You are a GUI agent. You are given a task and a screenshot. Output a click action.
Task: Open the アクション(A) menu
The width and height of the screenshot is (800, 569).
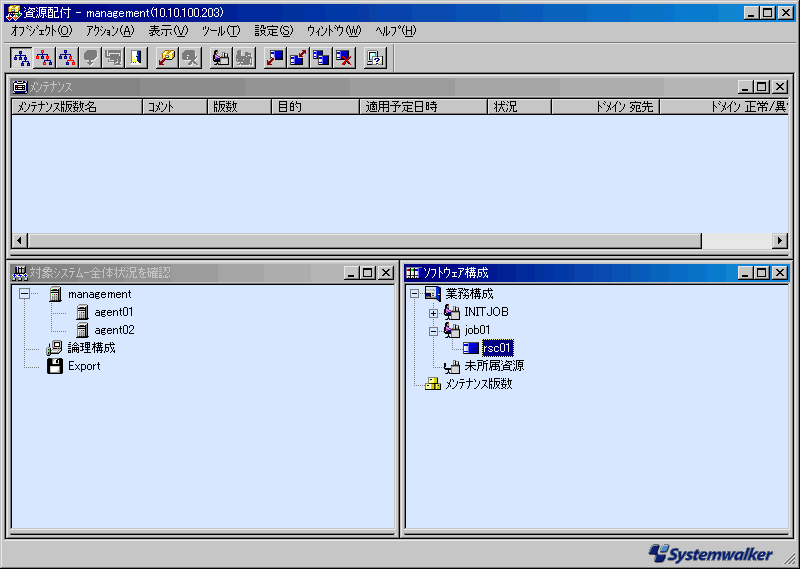[110, 31]
